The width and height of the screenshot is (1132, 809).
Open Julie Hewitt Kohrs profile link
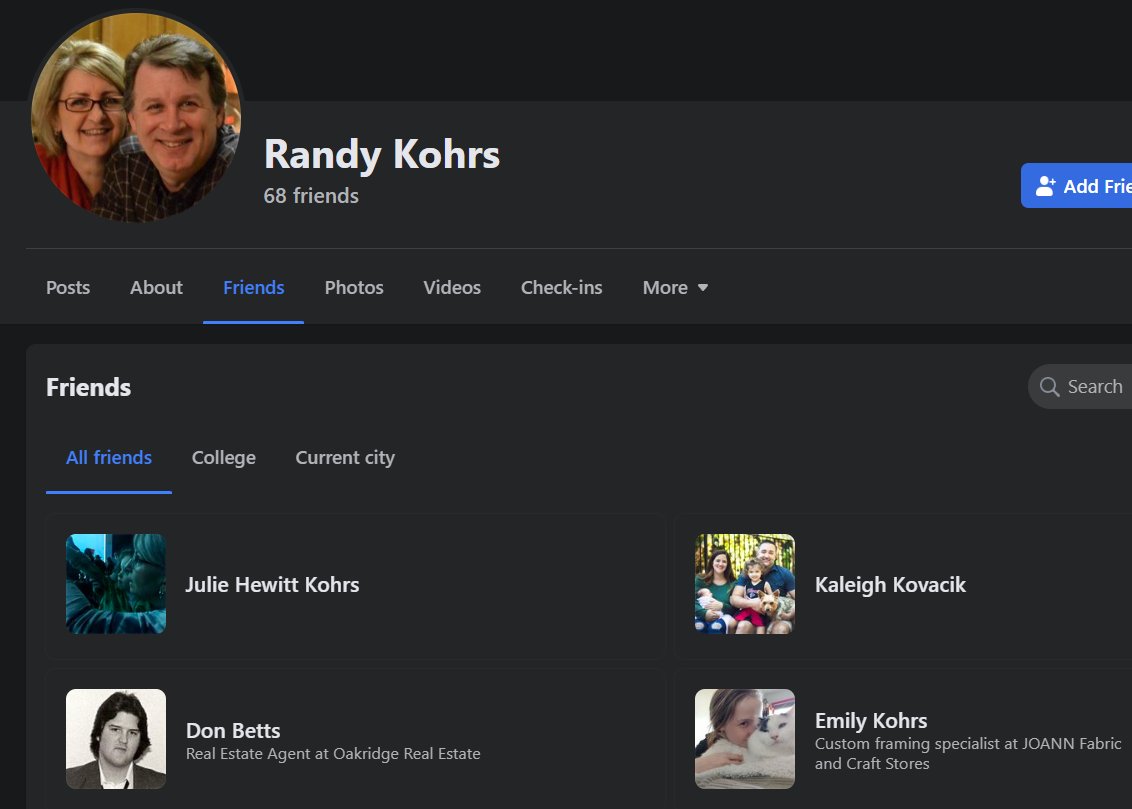pyautogui.click(x=272, y=585)
